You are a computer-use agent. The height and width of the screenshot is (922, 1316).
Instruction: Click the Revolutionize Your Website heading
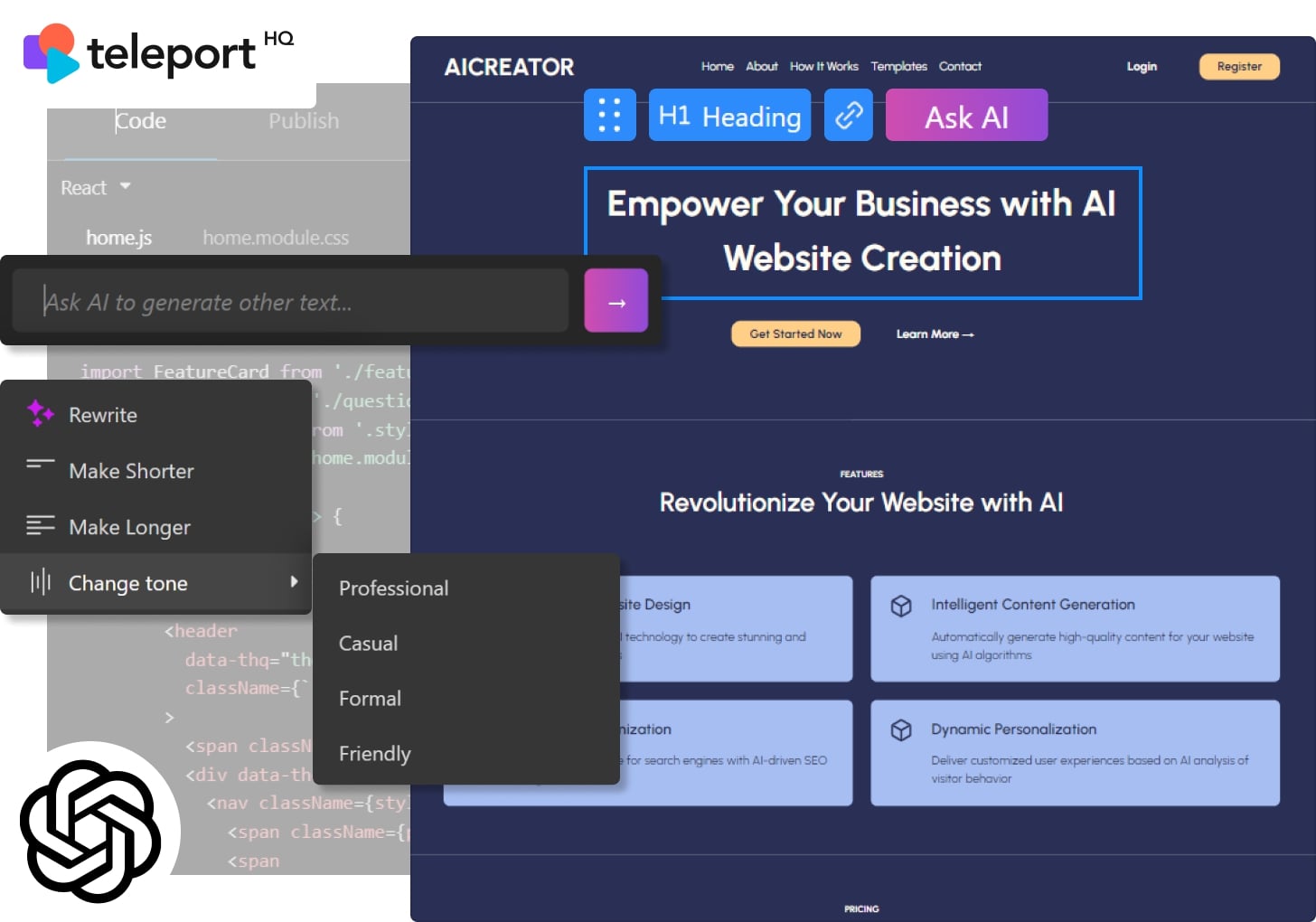tap(861, 503)
